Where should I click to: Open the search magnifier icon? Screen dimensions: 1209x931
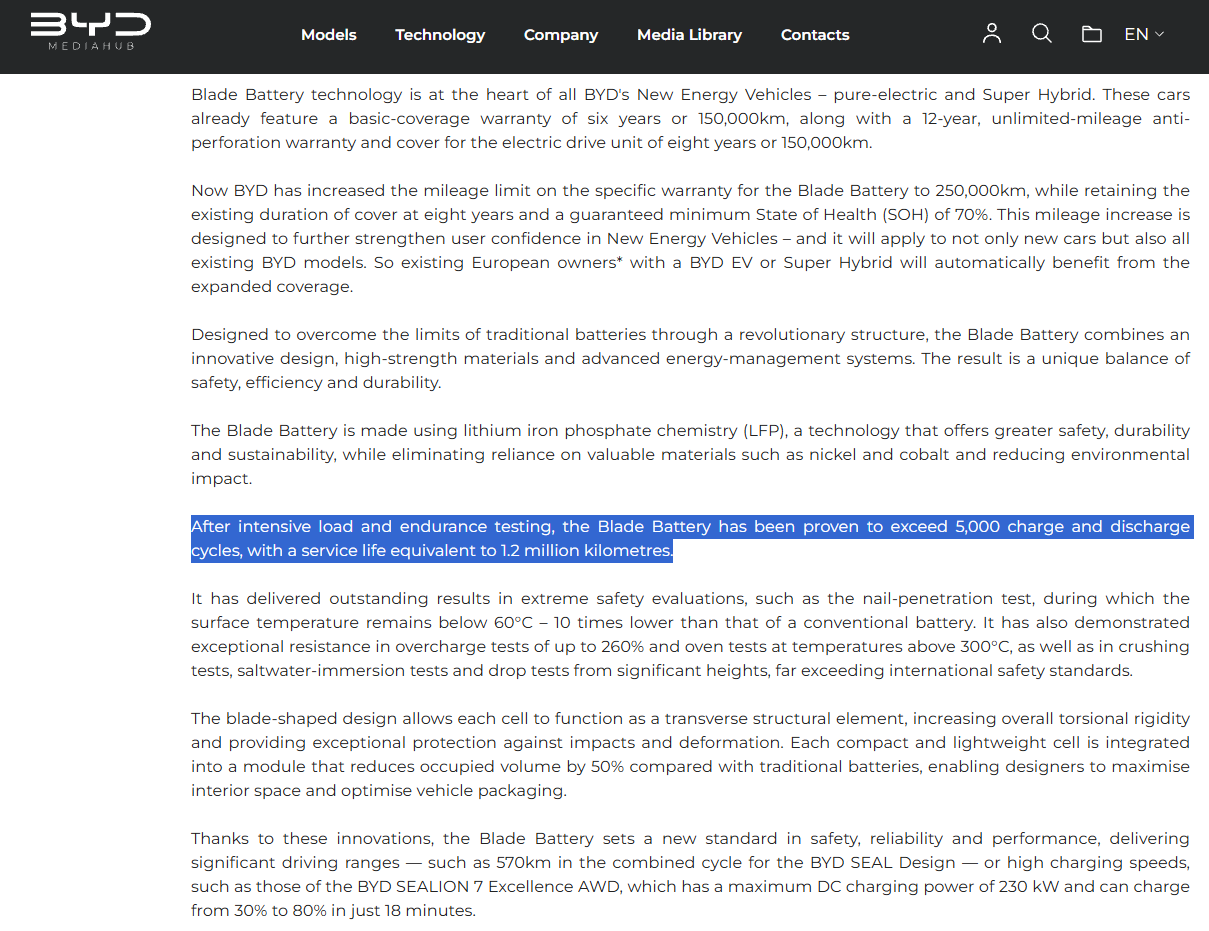click(1041, 34)
